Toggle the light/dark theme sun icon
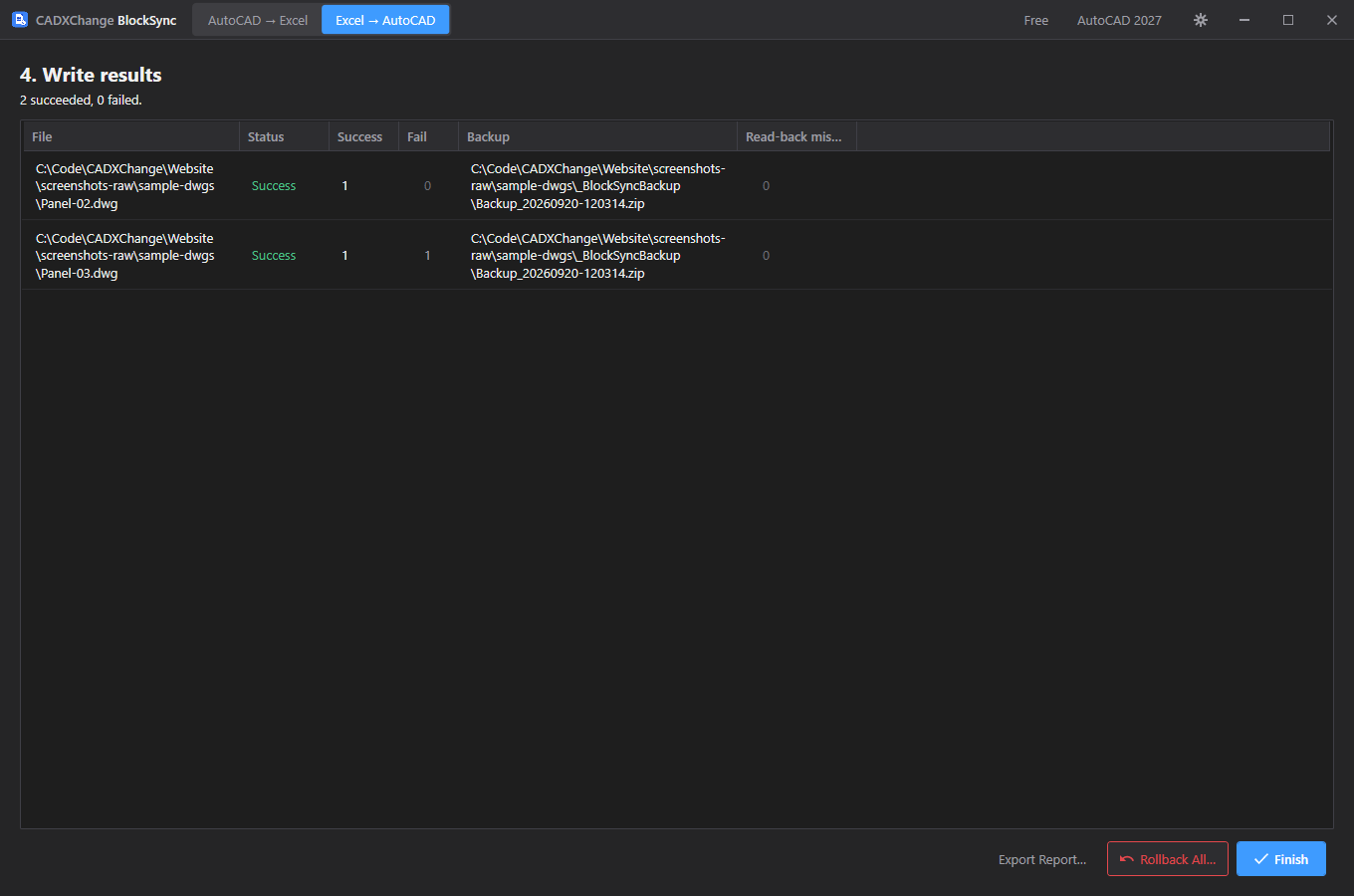 pos(1201,20)
